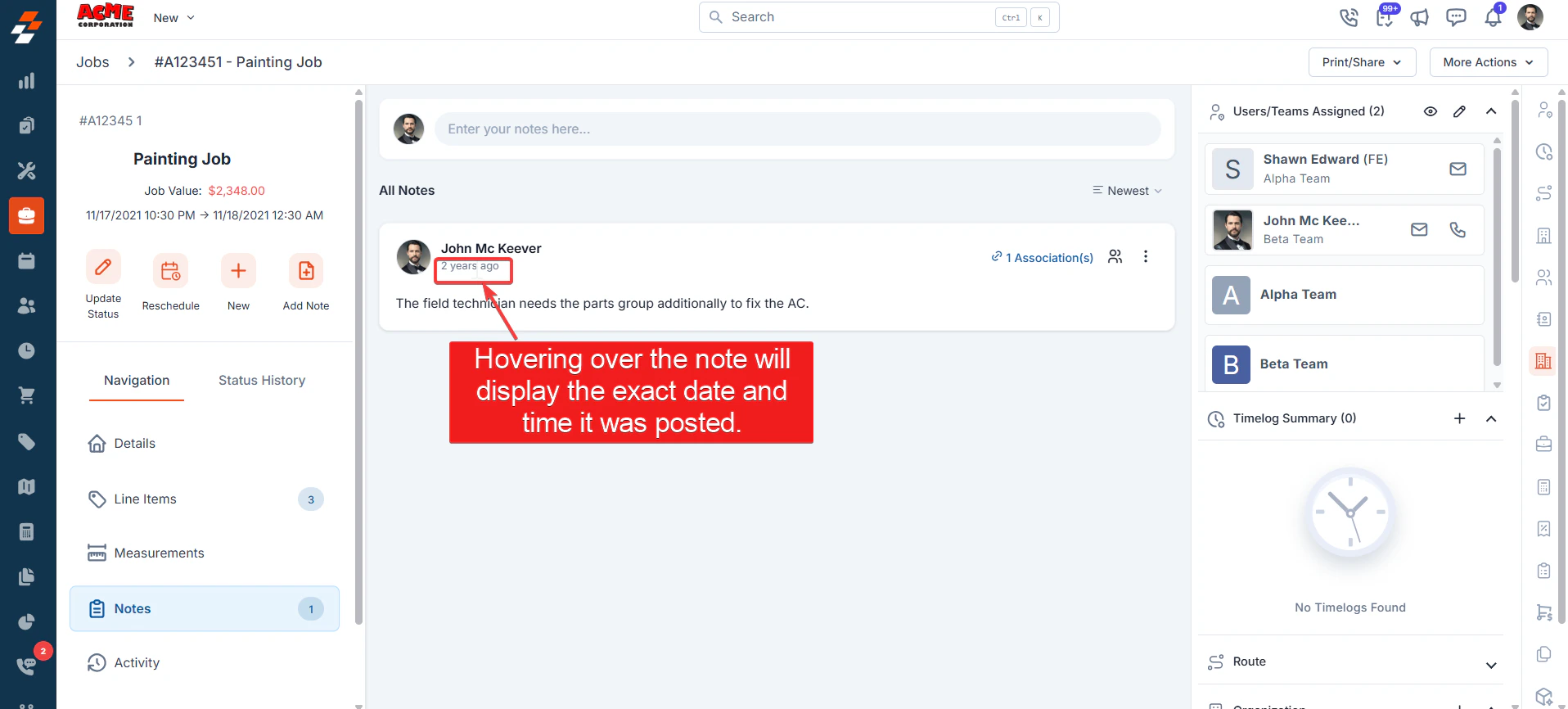Open the user profile avatar in top bar
The height and width of the screenshot is (709, 1568).
point(1530,17)
